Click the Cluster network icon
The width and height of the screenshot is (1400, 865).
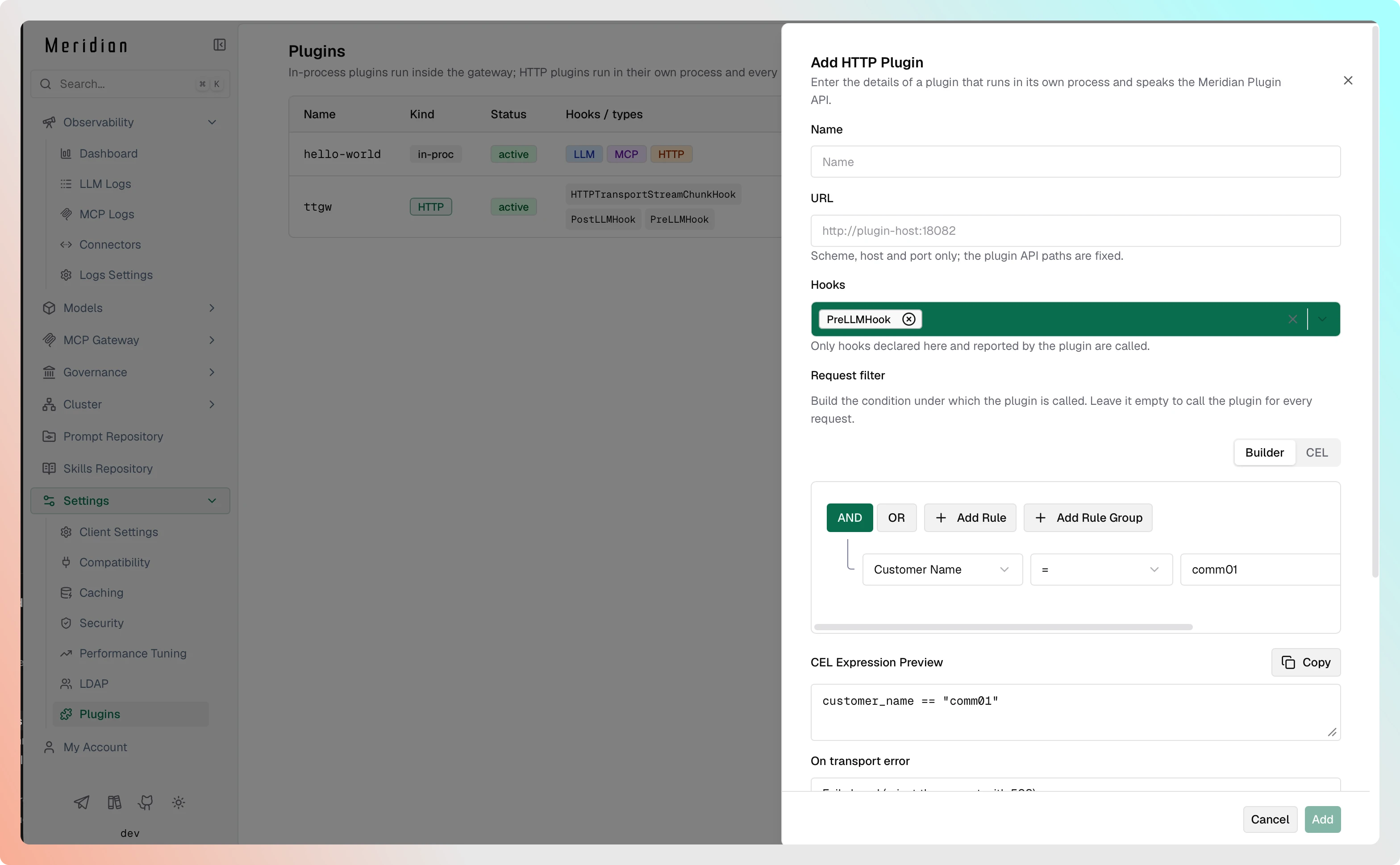49,404
